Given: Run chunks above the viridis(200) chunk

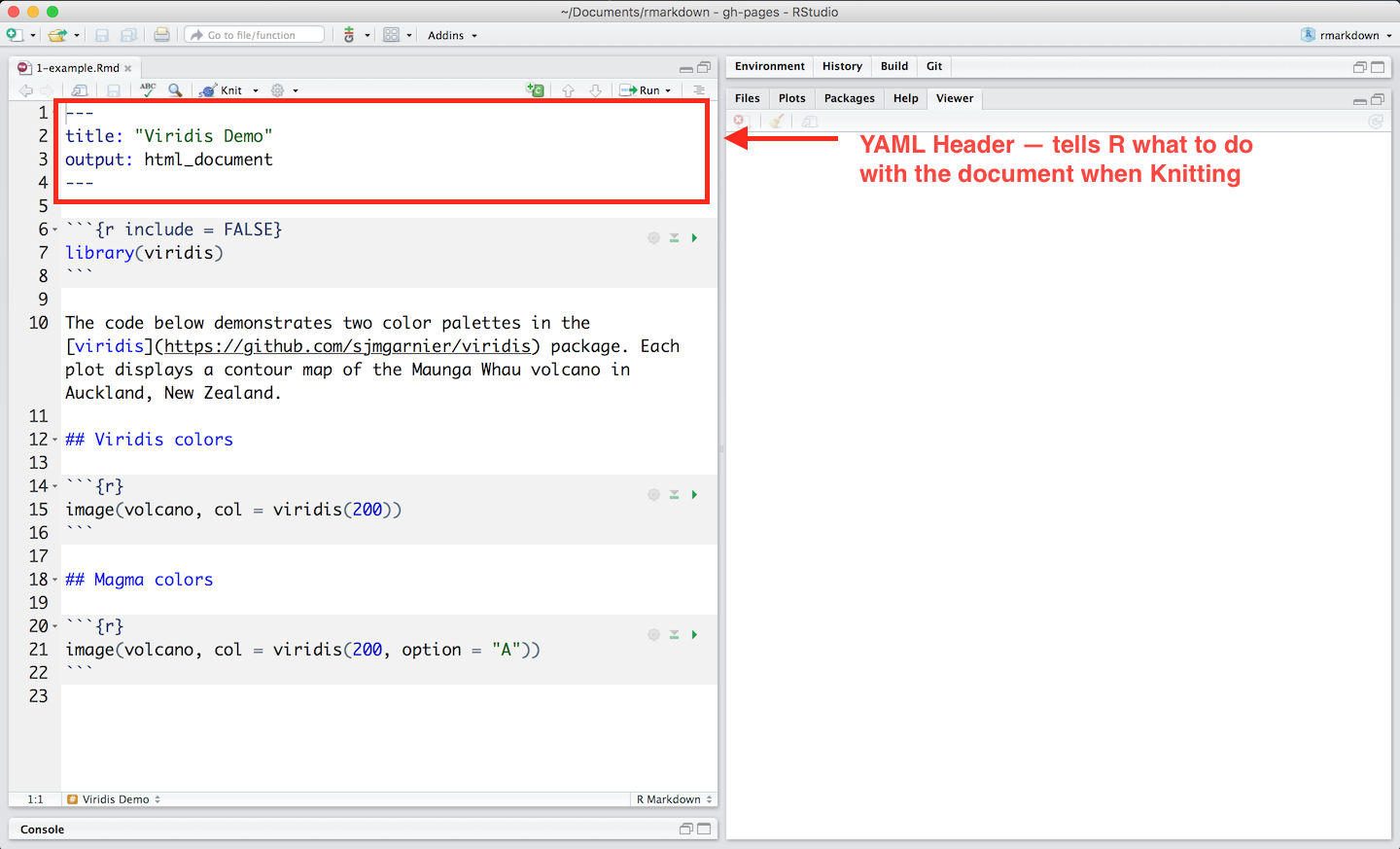Looking at the screenshot, I should point(674,494).
